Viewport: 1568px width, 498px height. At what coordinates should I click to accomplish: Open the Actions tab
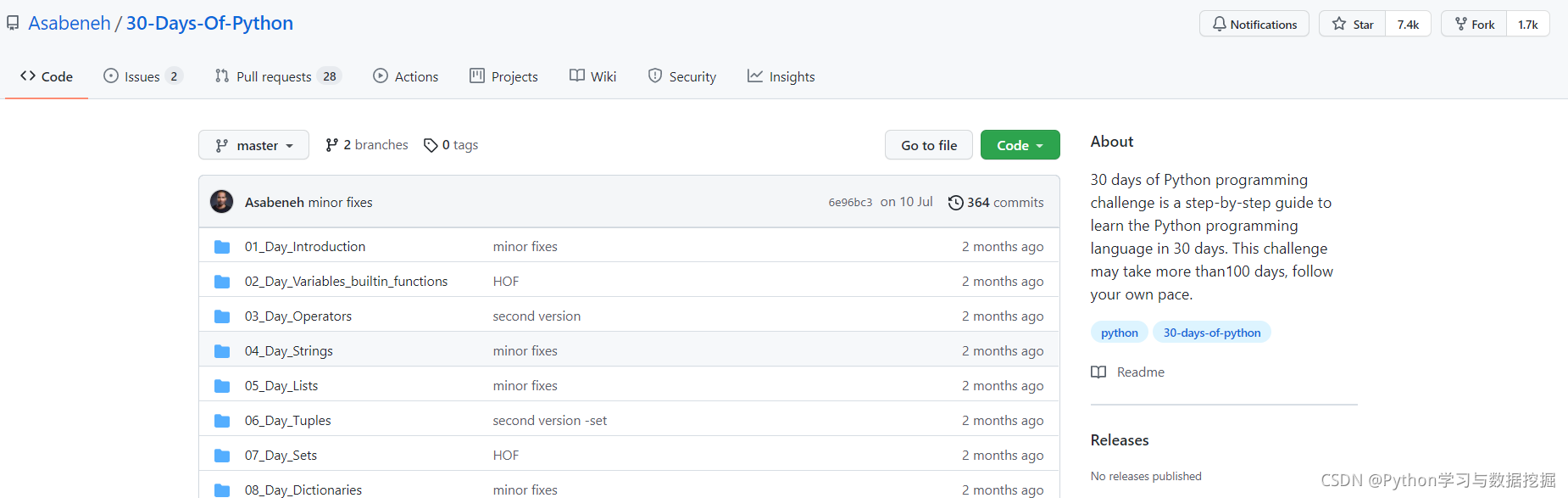406,76
